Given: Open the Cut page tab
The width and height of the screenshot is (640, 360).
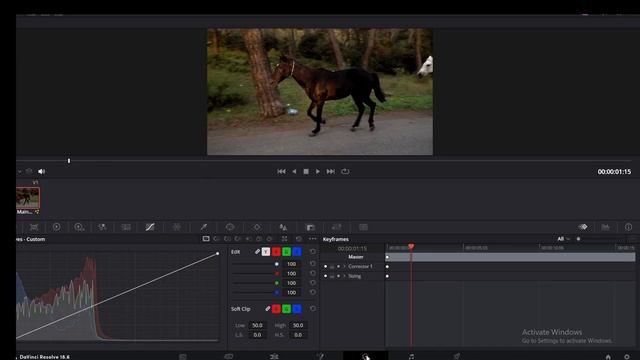Looking at the screenshot, I should [x=229, y=356].
